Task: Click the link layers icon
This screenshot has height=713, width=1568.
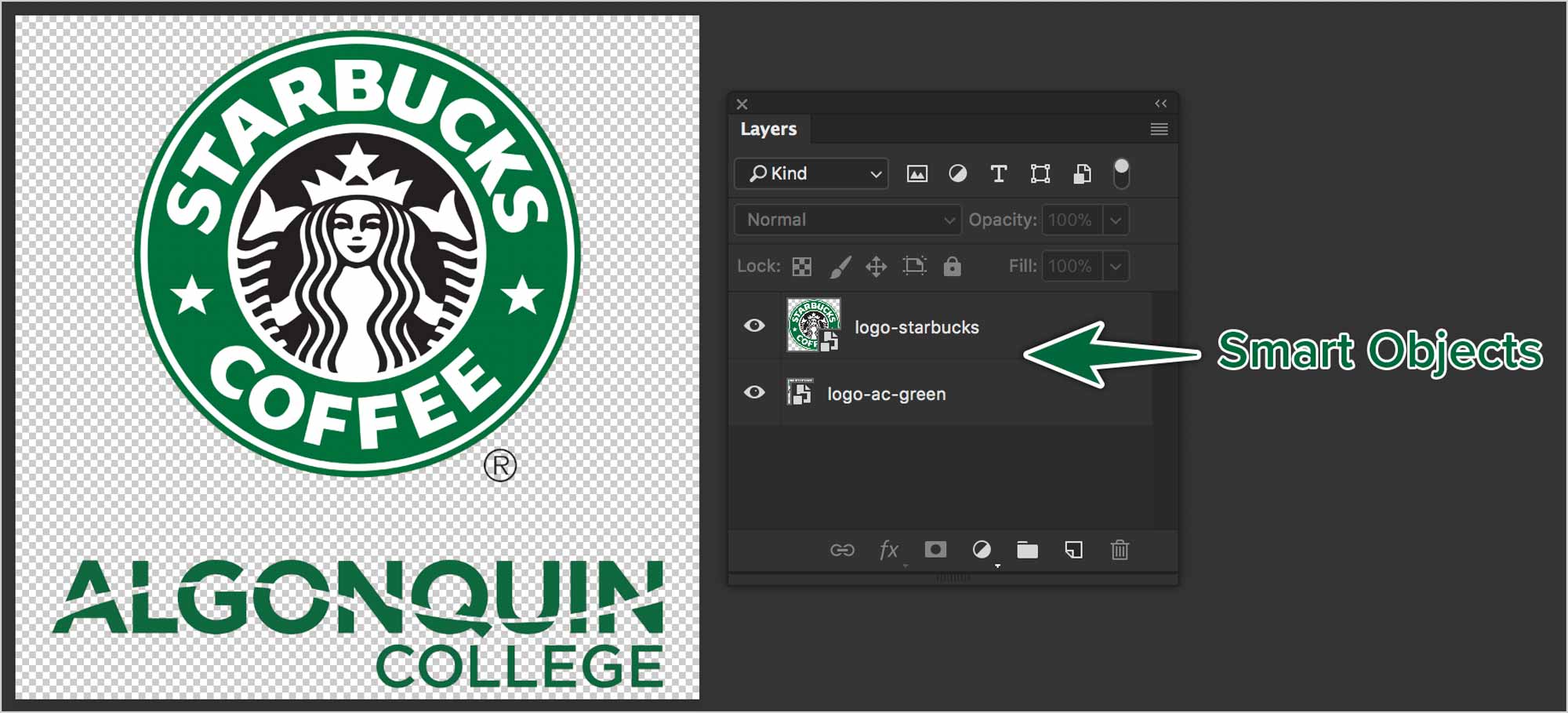Action: [x=842, y=550]
